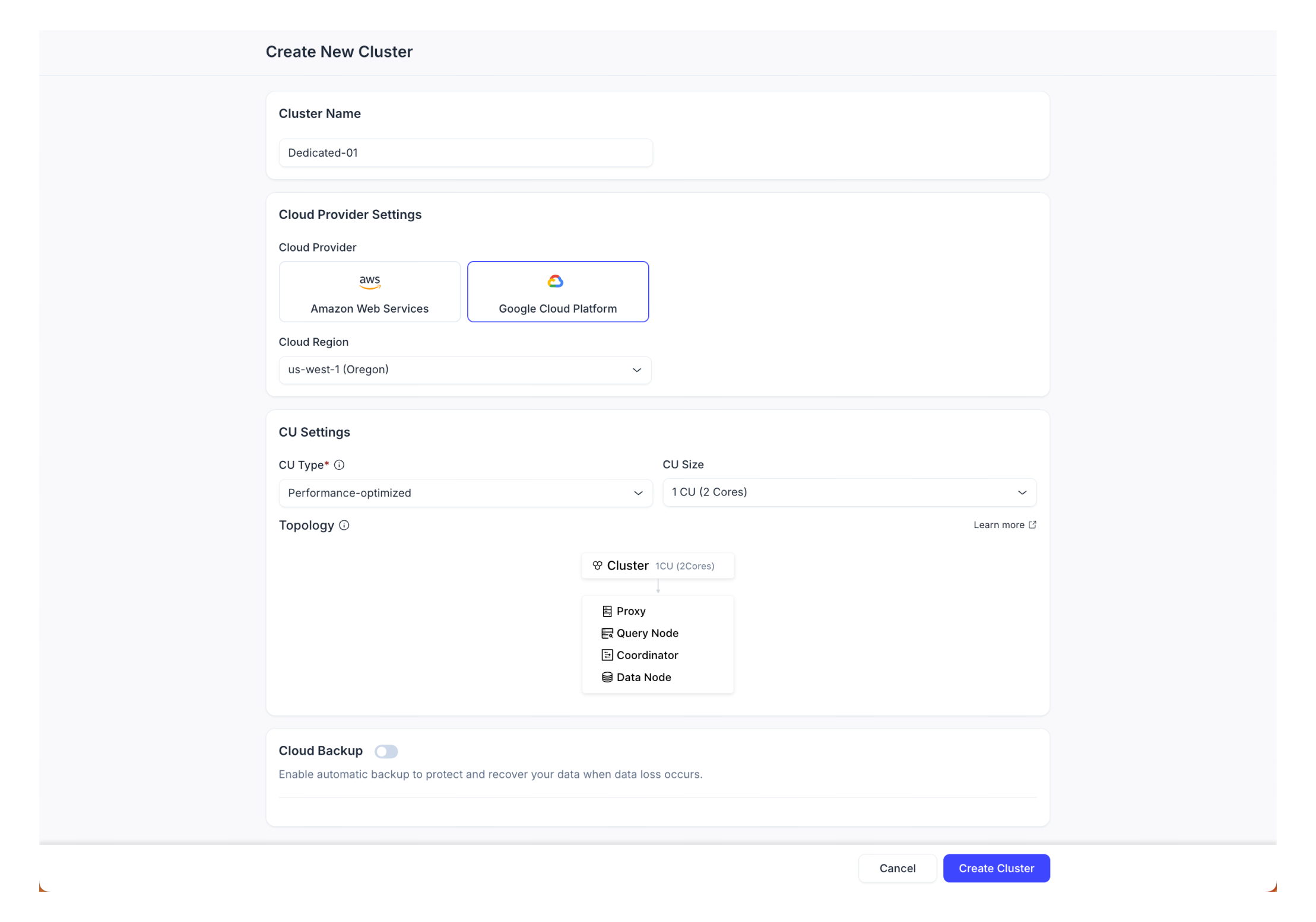
Task: Open the CU Type dropdown
Action: [465, 492]
